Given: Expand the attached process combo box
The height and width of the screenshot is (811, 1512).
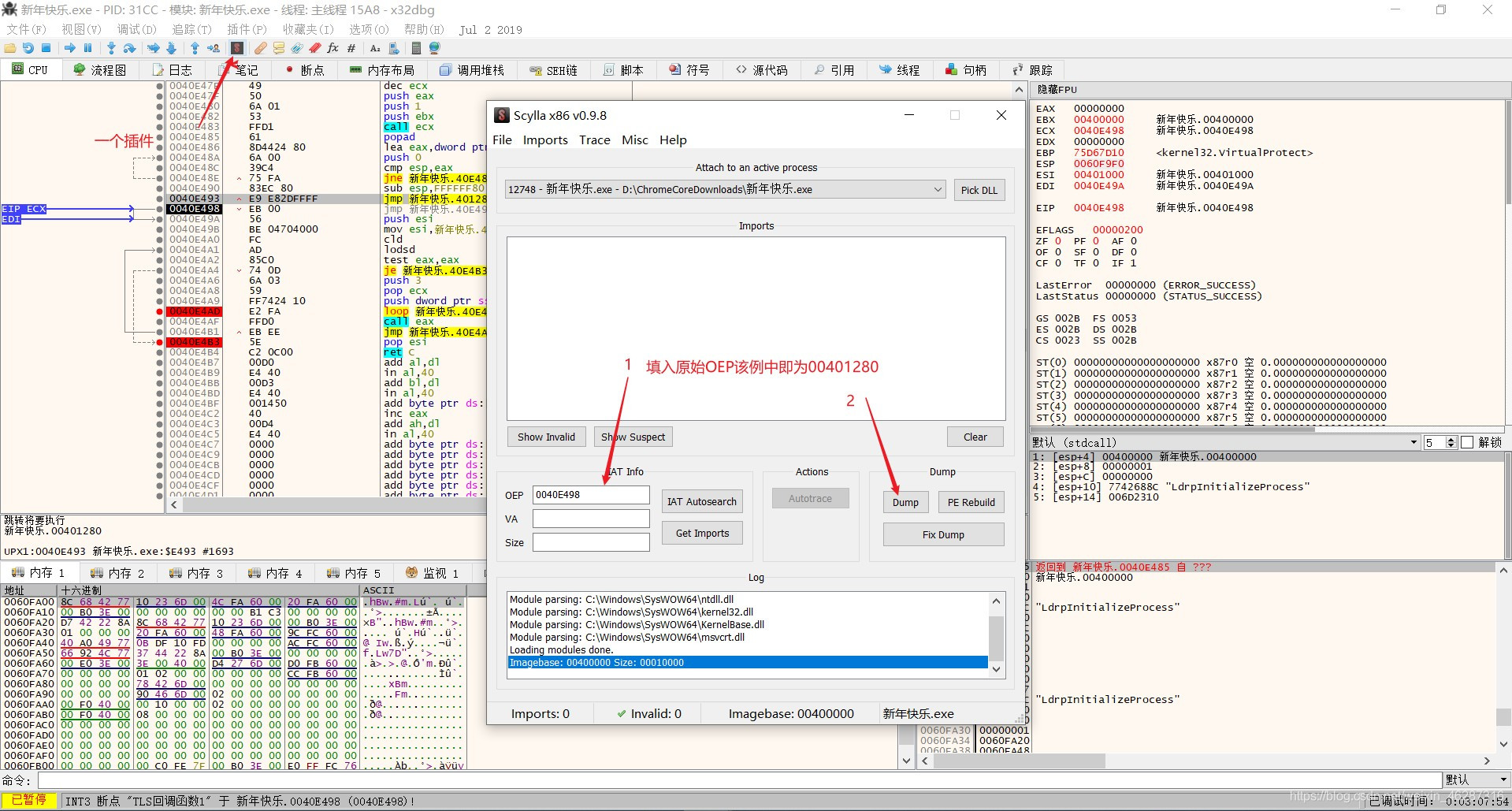Looking at the screenshot, I should point(938,190).
